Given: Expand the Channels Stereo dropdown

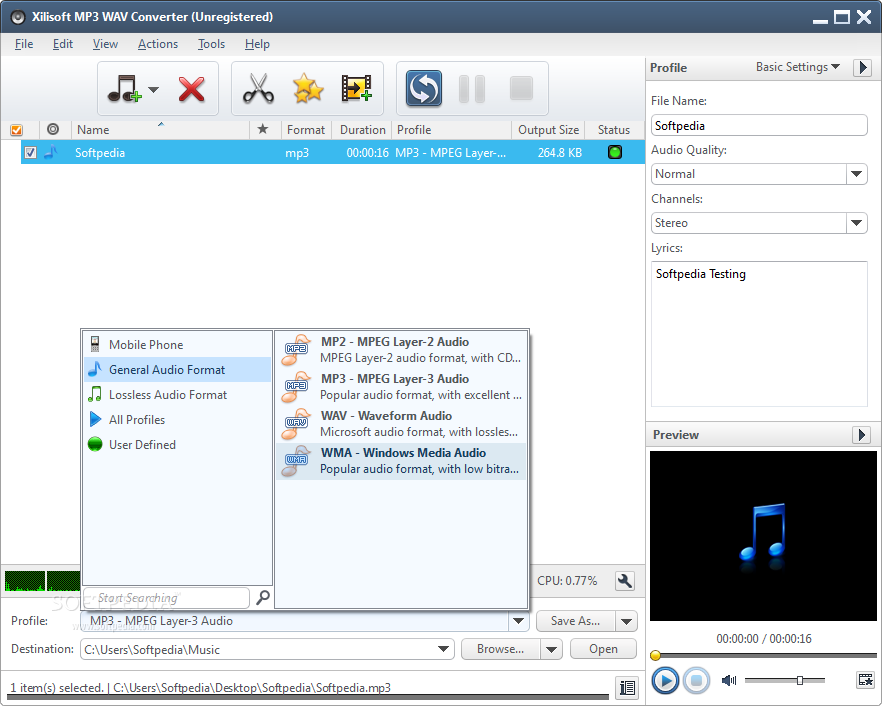Looking at the screenshot, I should click(x=856, y=223).
